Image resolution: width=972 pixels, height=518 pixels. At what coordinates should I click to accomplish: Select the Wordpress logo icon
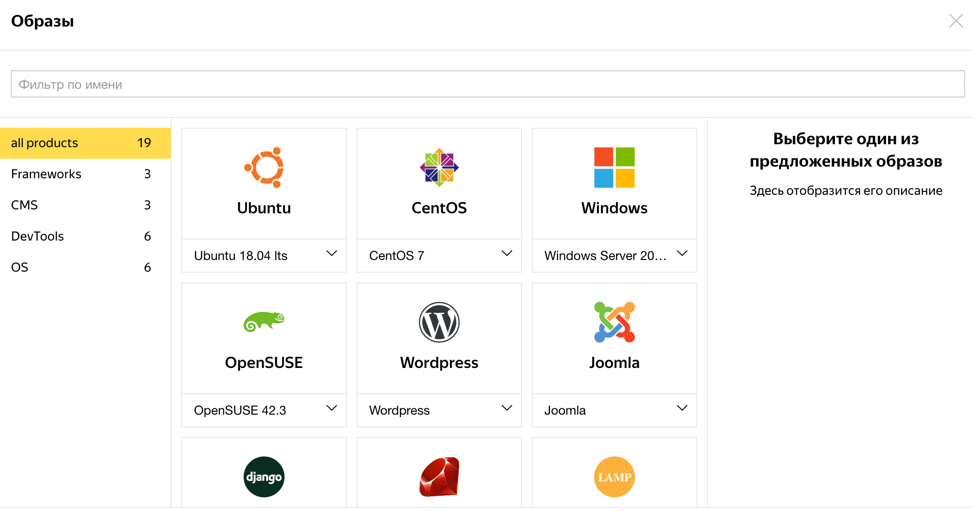click(439, 322)
